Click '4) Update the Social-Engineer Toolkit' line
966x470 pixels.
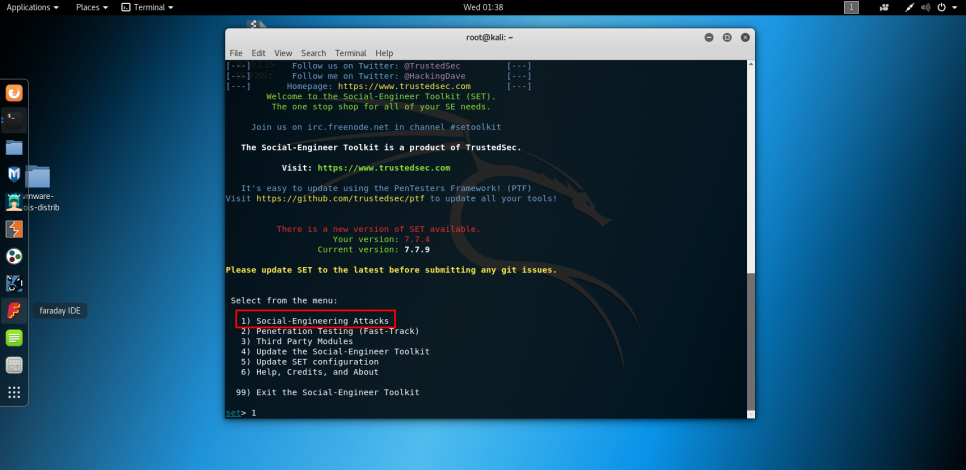point(335,352)
